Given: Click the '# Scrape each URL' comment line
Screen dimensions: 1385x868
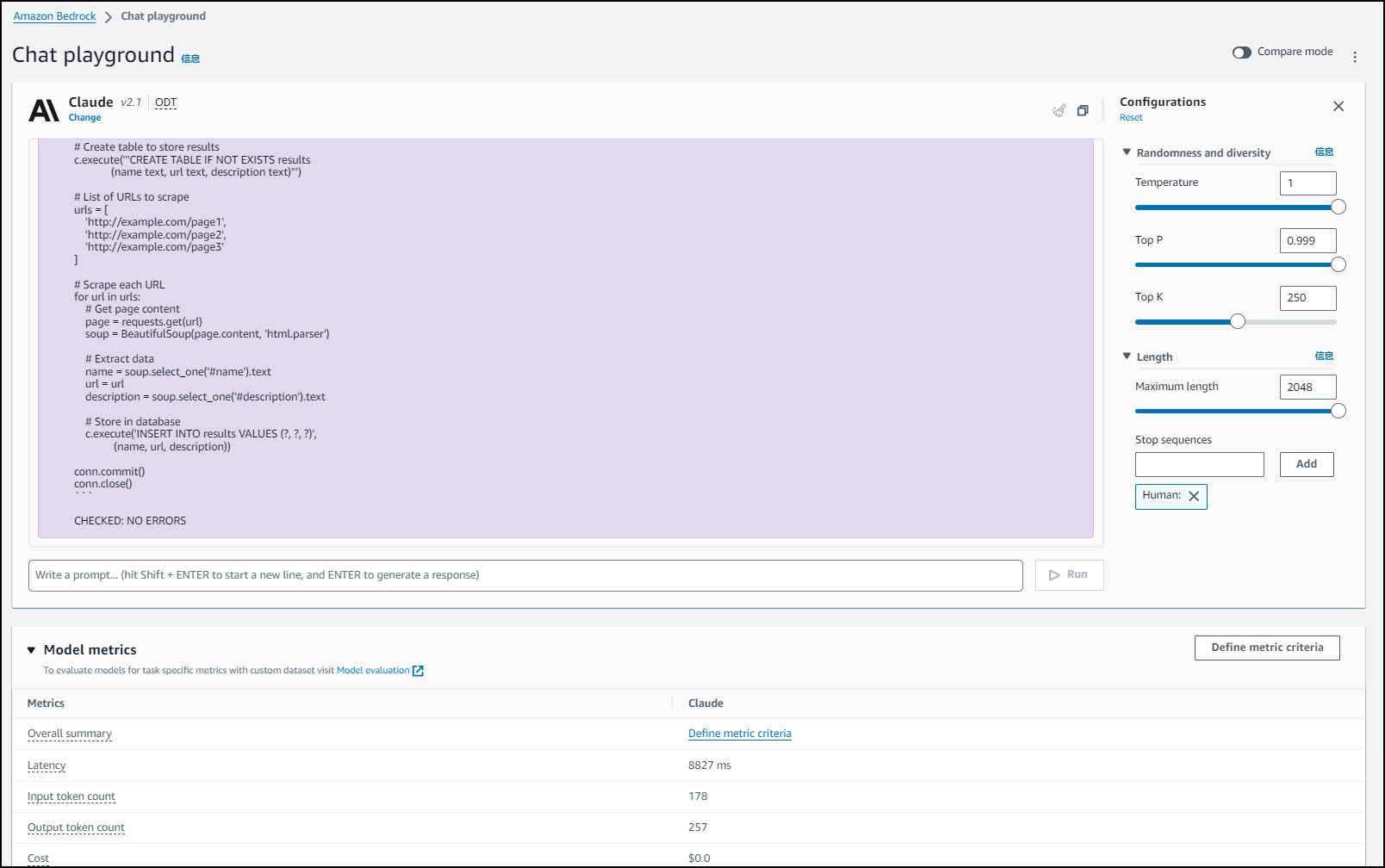Looking at the screenshot, I should tap(119, 285).
